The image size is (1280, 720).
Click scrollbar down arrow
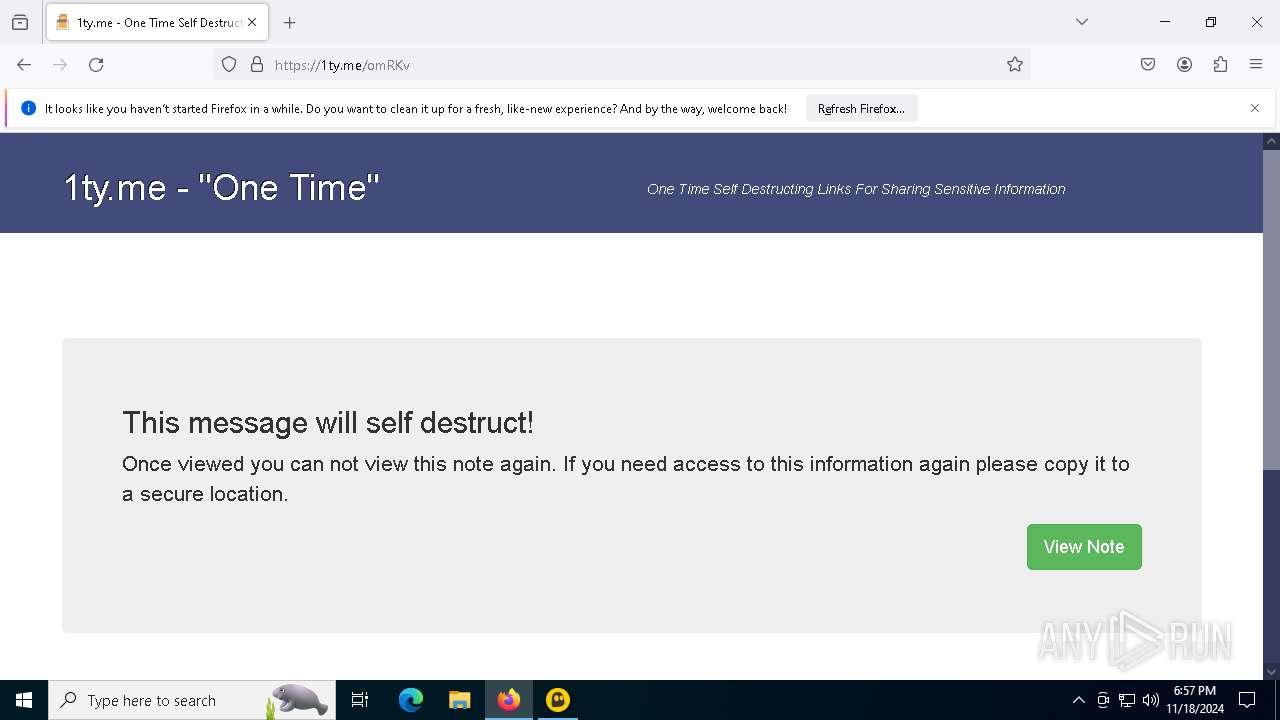click(x=1271, y=671)
